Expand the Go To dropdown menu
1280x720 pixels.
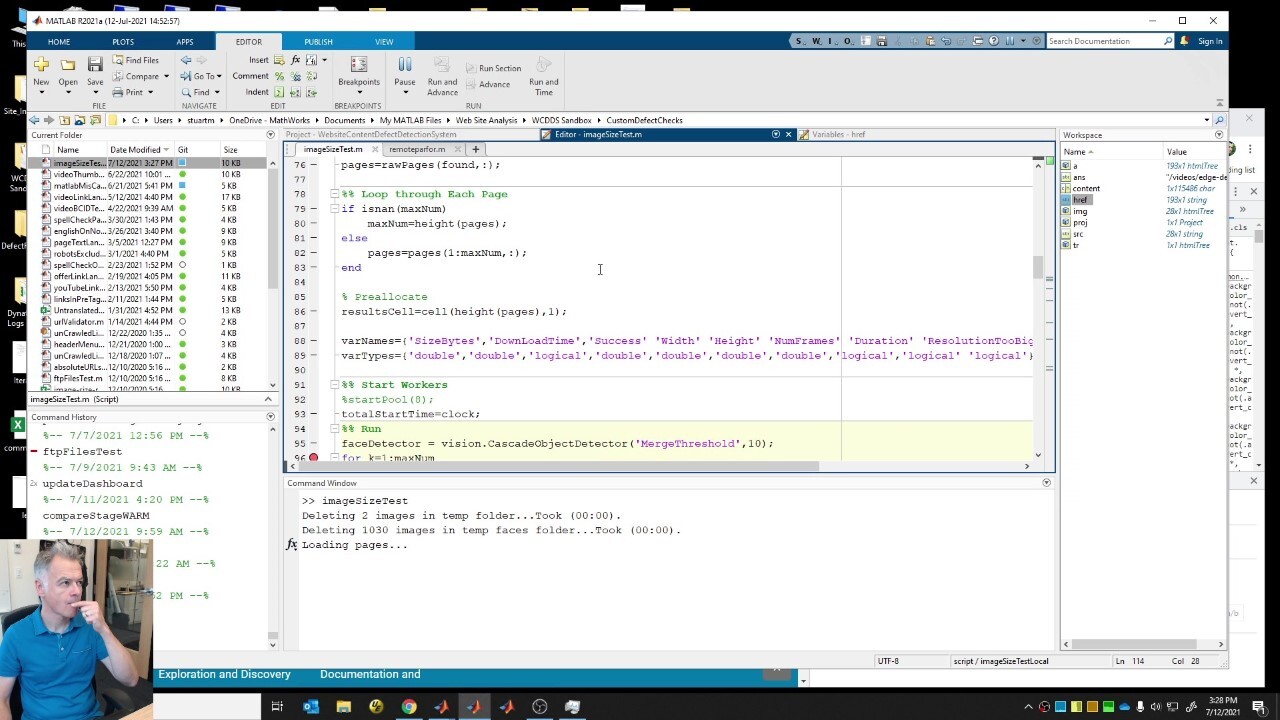(x=218, y=76)
